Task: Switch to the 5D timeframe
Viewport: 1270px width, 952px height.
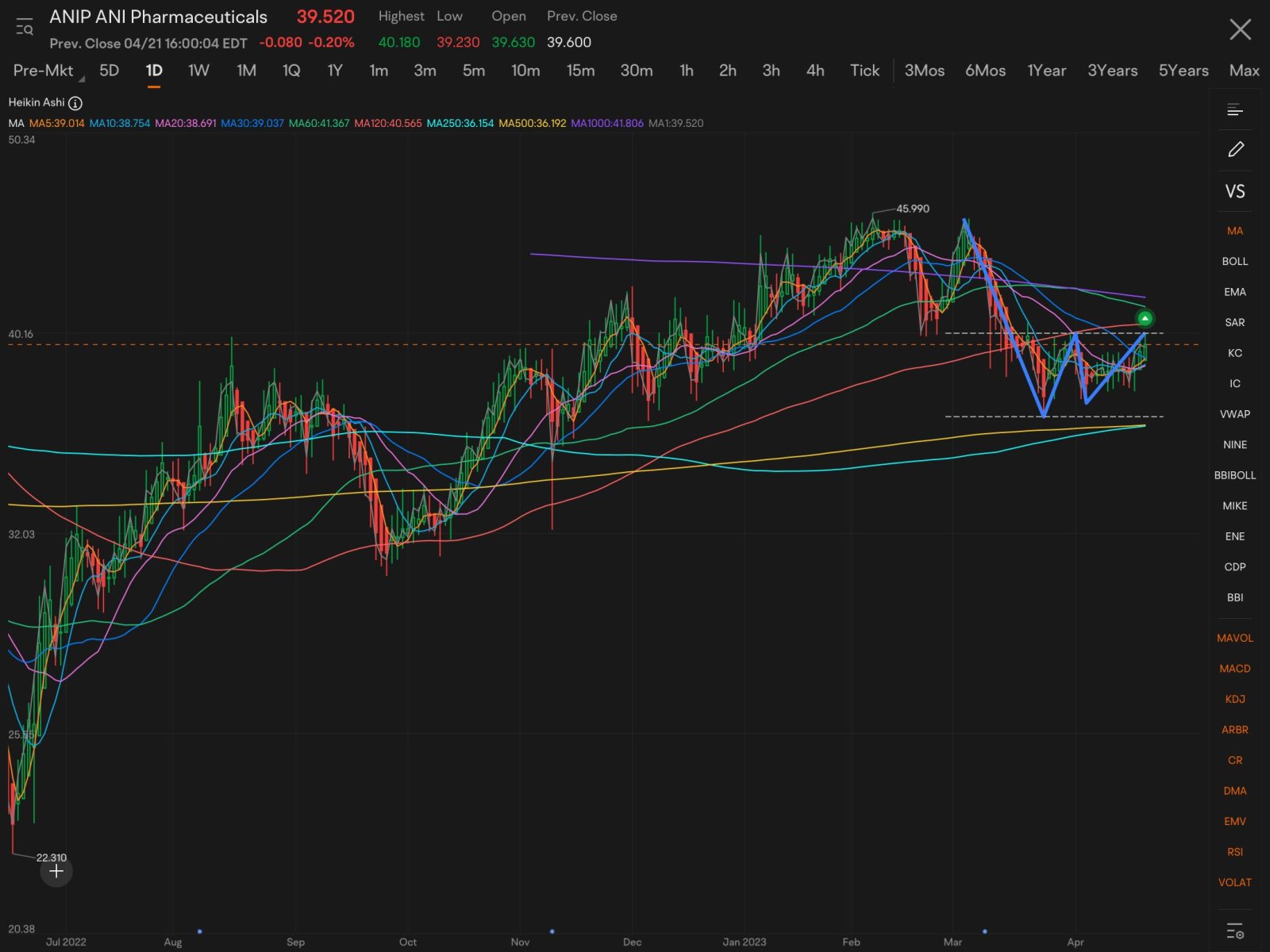Action: [110, 71]
